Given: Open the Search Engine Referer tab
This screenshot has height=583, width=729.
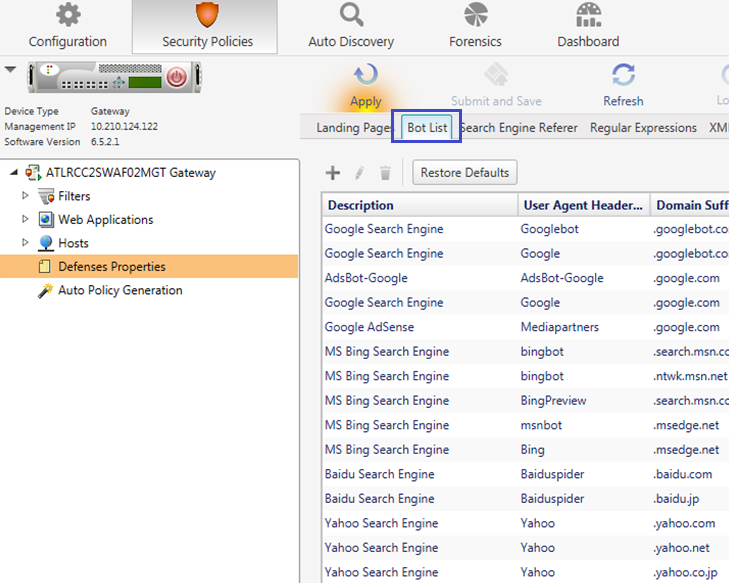Looking at the screenshot, I should [519, 128].
